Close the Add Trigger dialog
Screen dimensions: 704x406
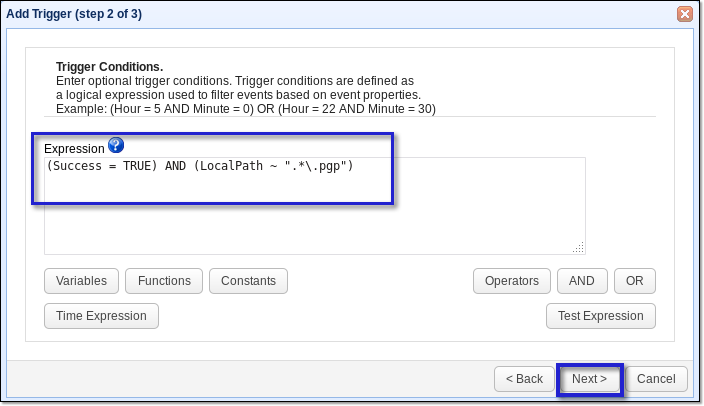pyautogui.click(x=685, y=13)
